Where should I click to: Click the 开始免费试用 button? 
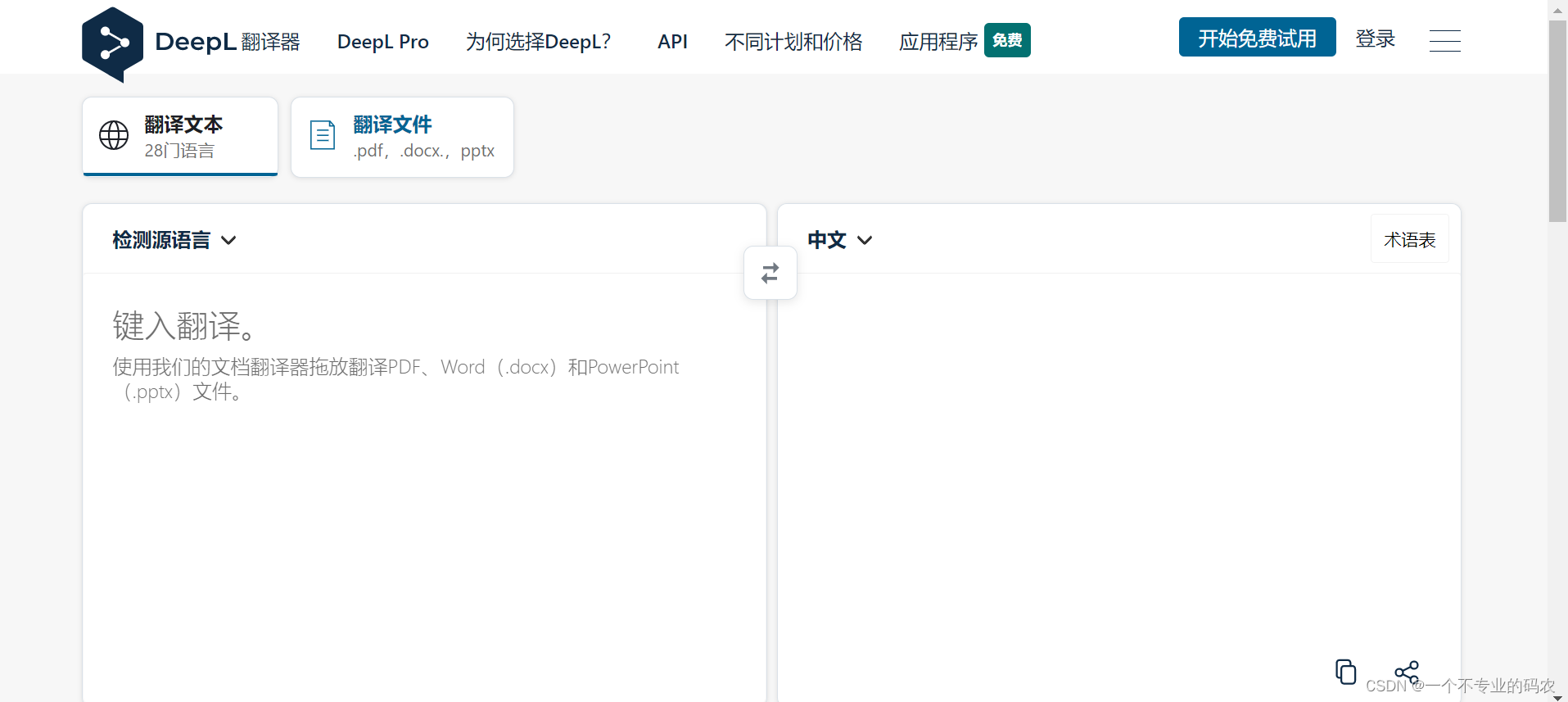tap(1257, 38)
